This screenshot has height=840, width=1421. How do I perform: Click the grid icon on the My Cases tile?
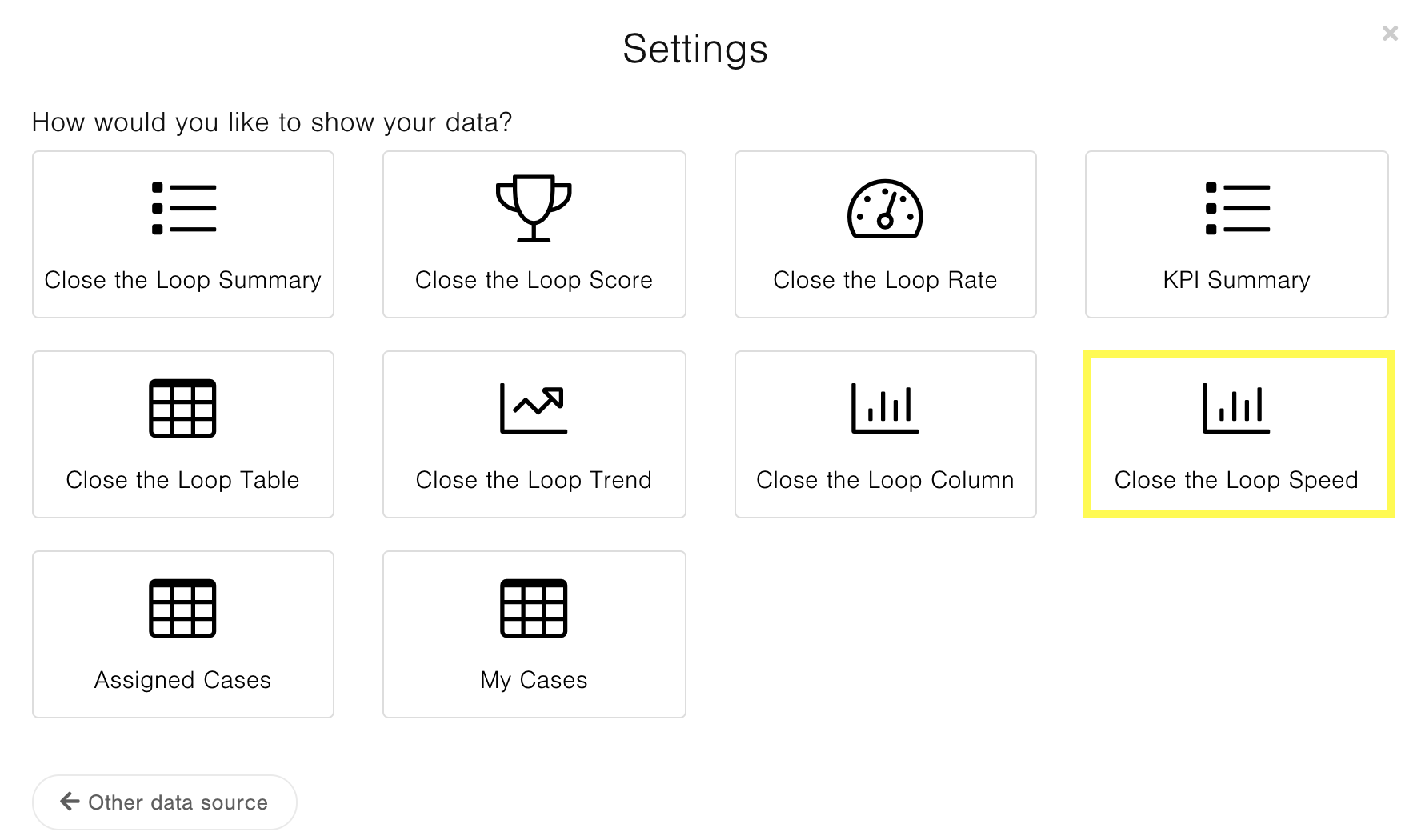click(534, 608)
